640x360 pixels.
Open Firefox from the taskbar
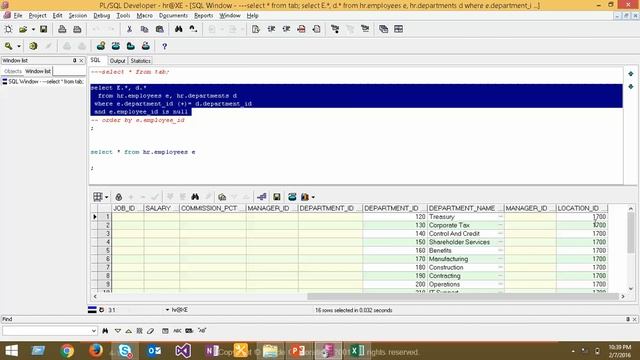96,351
